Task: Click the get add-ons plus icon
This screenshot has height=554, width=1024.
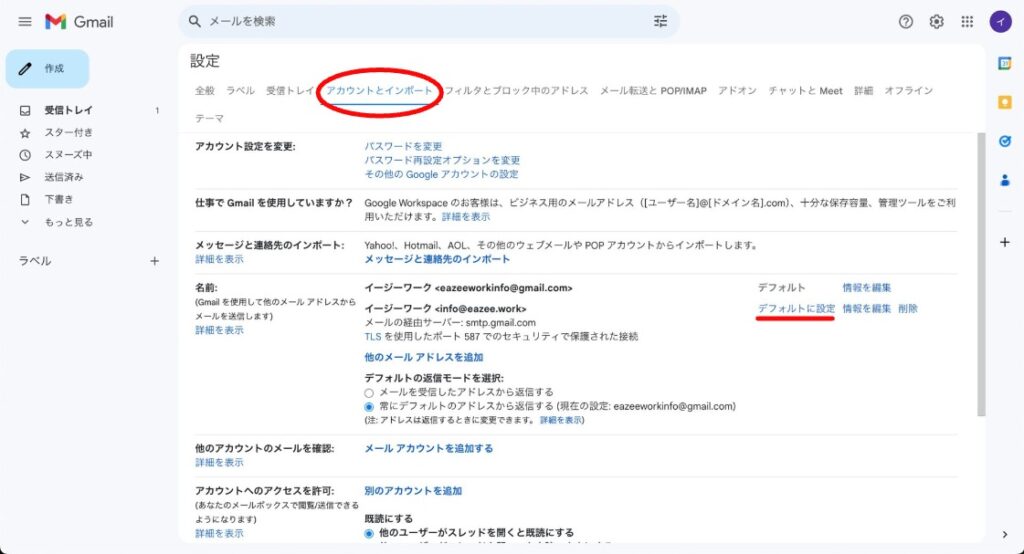Action: pos(1004,242)
